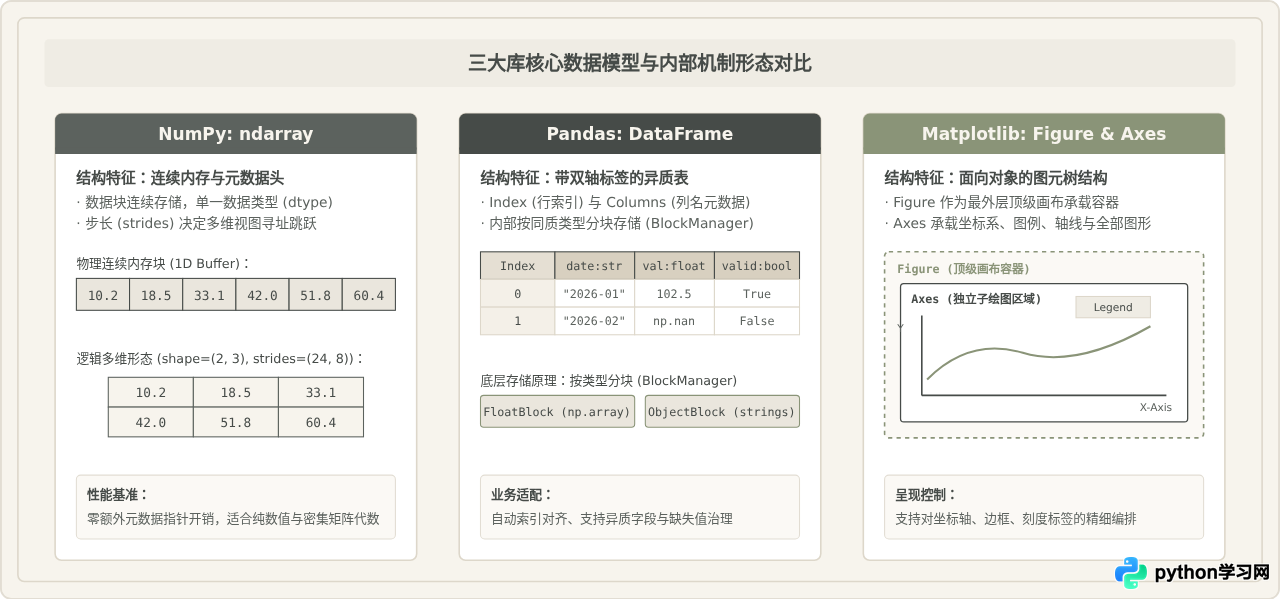The image size is (1280, 600).
Task: Select the NumPy: ndarray card header
Action: (236, 134)
